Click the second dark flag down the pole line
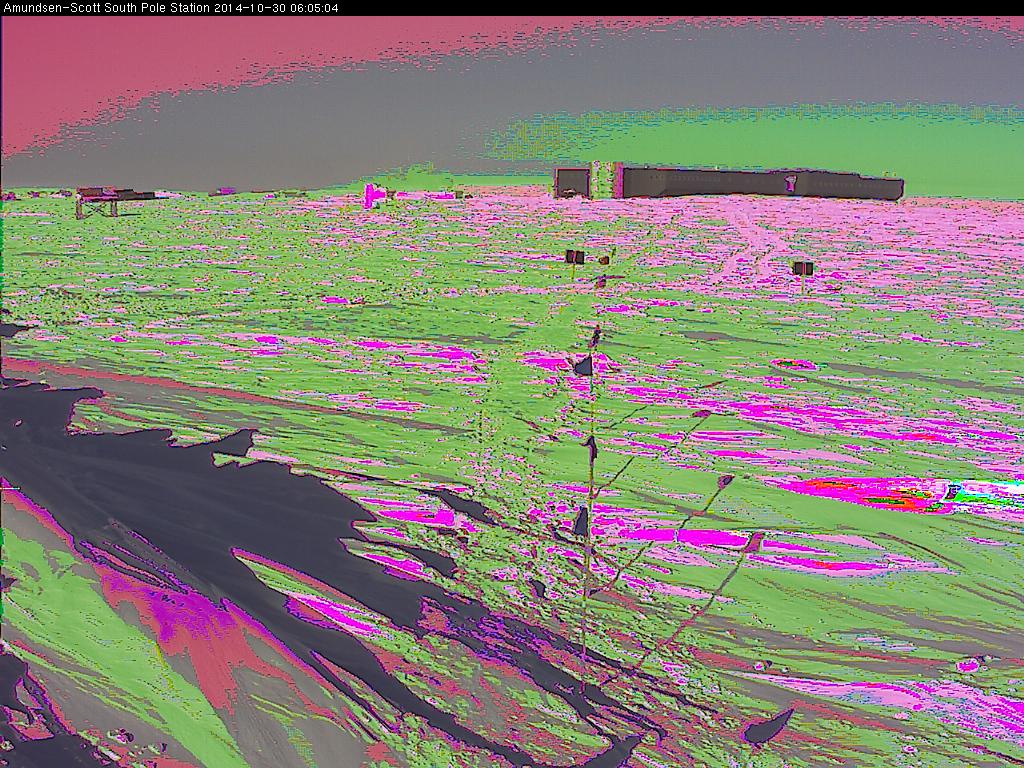The width and height of the screenshot is (1024, 768). (591, 447)
